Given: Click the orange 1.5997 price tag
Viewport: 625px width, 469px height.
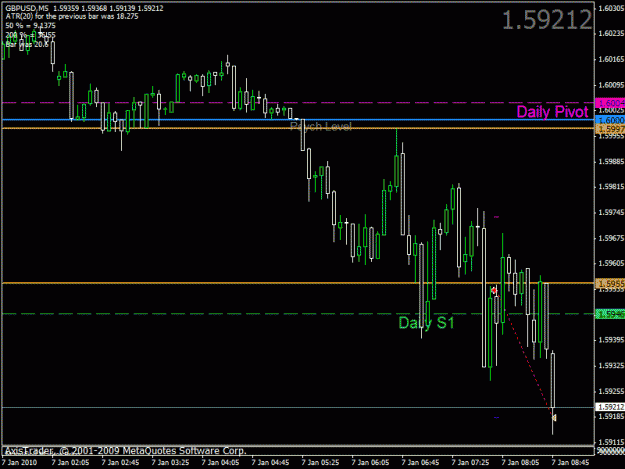Looking at the screenshot, I should click(610, 128).
